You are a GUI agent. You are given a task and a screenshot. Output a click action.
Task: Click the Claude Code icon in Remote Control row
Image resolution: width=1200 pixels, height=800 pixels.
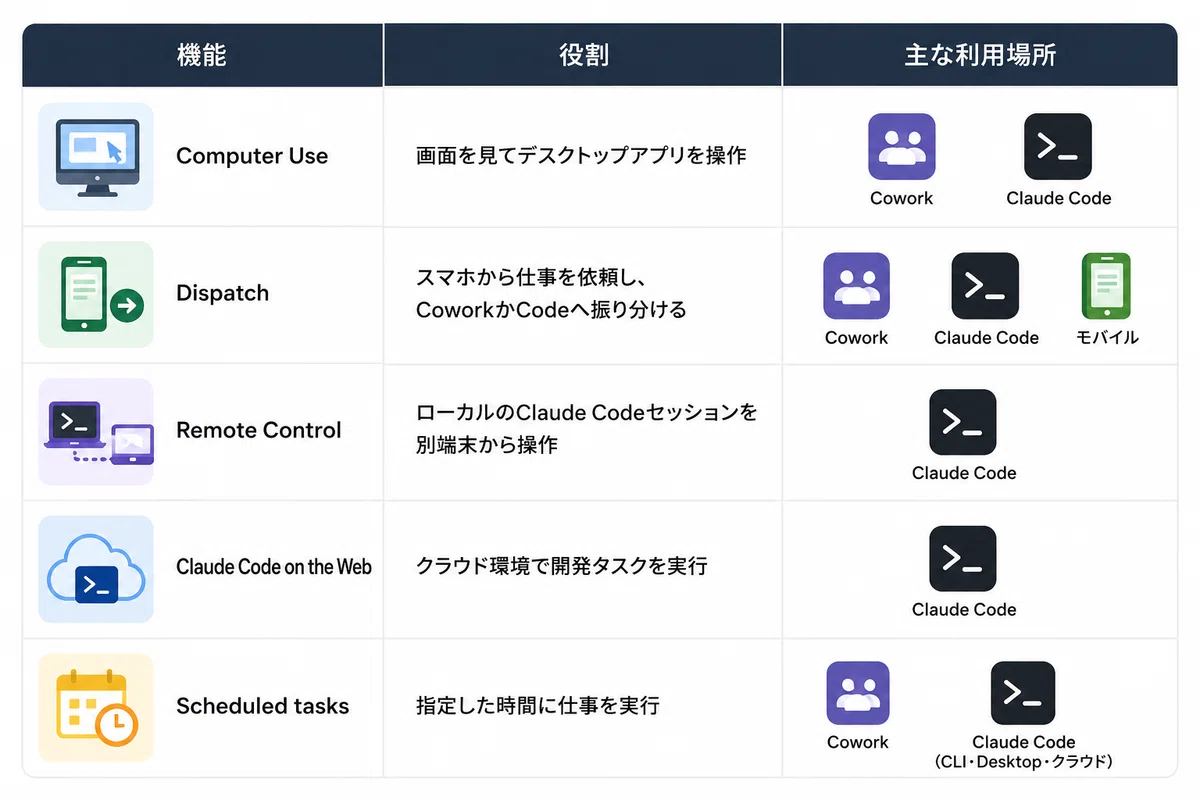click(x=963, y=422)
